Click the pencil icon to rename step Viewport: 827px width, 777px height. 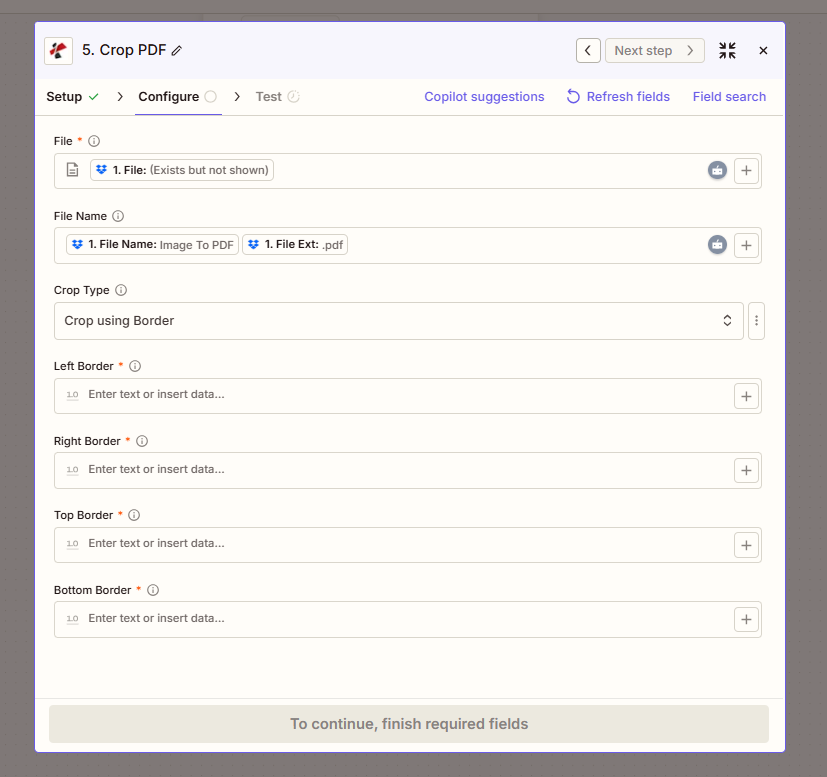pyautogui.click(x=177, y=51)
